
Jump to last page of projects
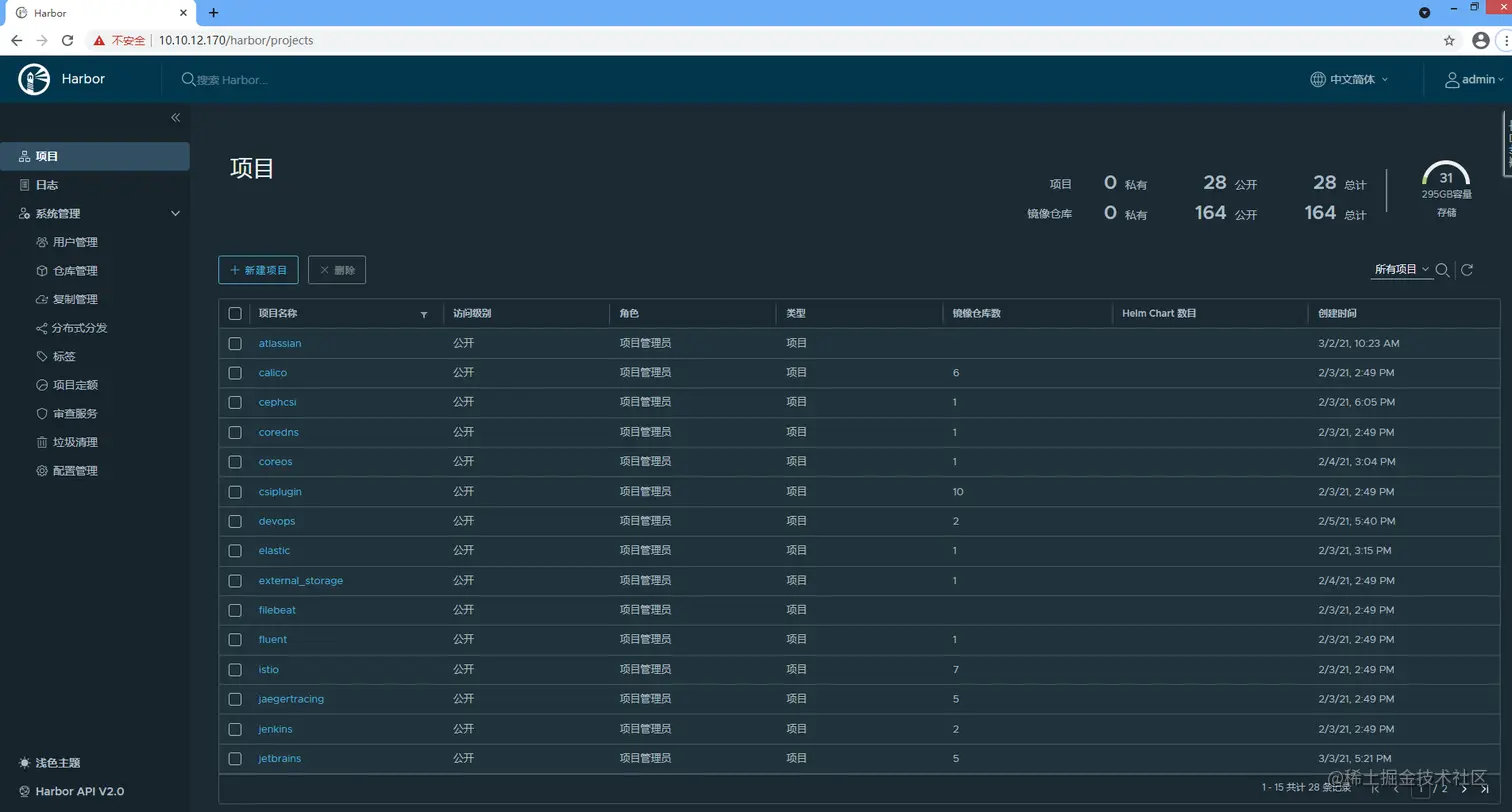[x=1485, y=789]
